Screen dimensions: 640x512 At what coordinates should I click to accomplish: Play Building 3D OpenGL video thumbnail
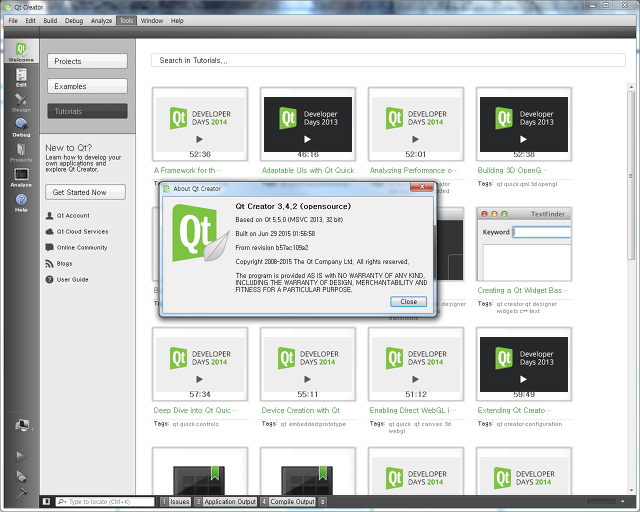[x=524, y=125]
